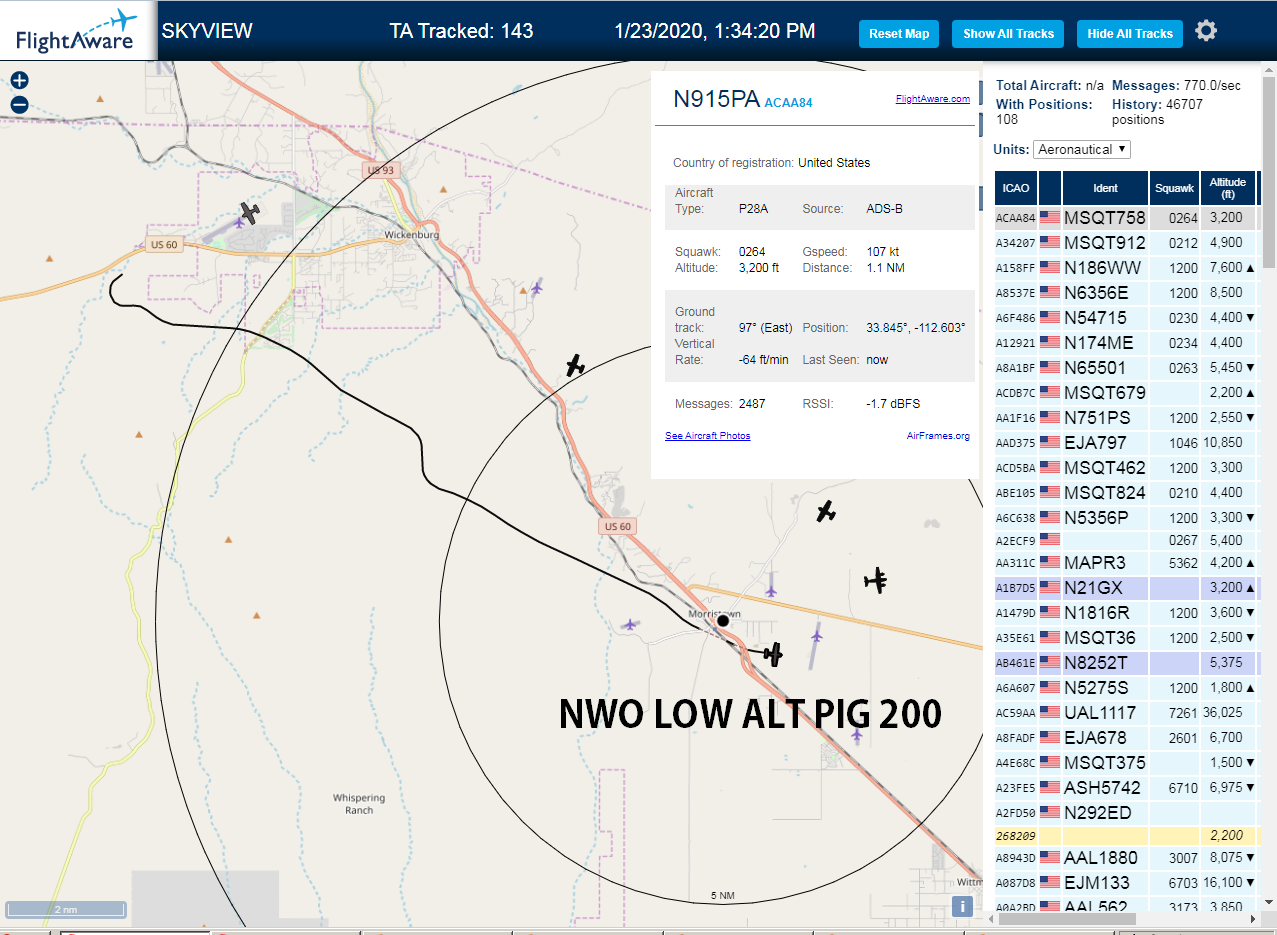Click the SKYVIEW title text

click(x=207, y=31)
